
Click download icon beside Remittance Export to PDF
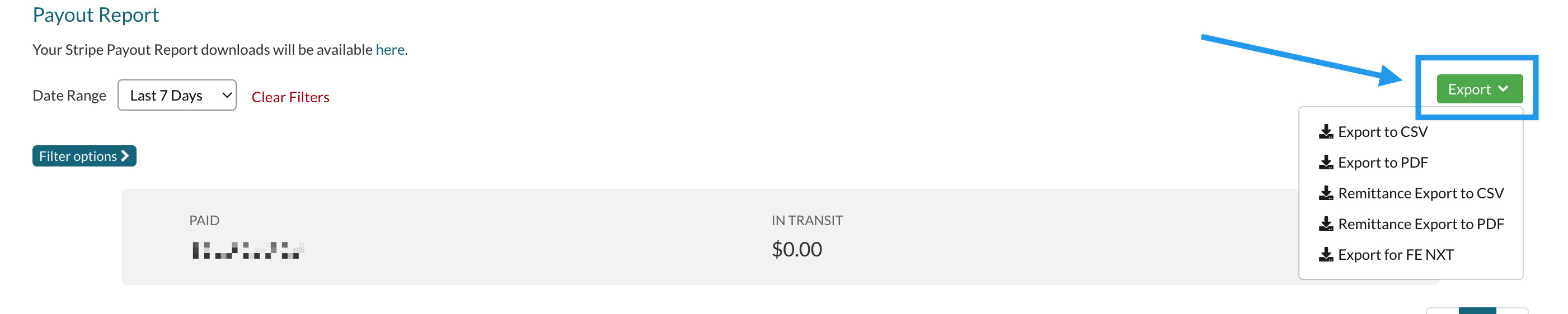(x=1325, y=224)
